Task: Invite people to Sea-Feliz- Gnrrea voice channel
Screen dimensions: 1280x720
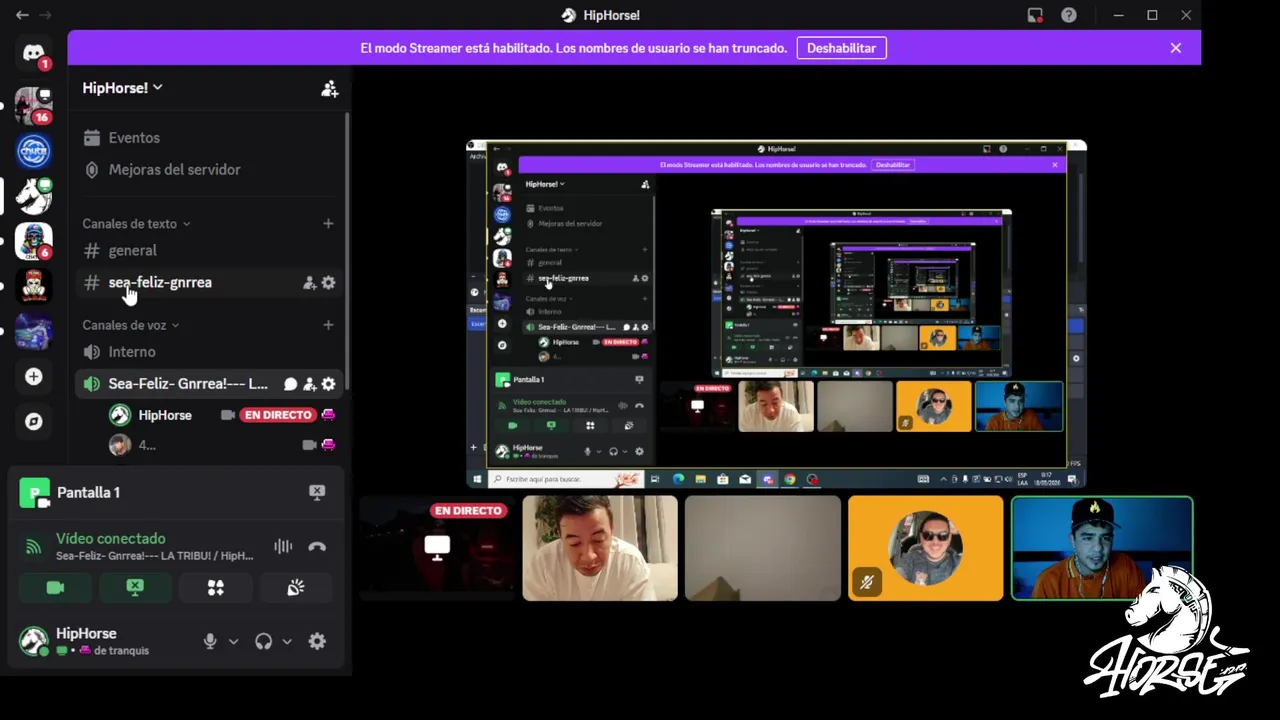Action: 310,384
